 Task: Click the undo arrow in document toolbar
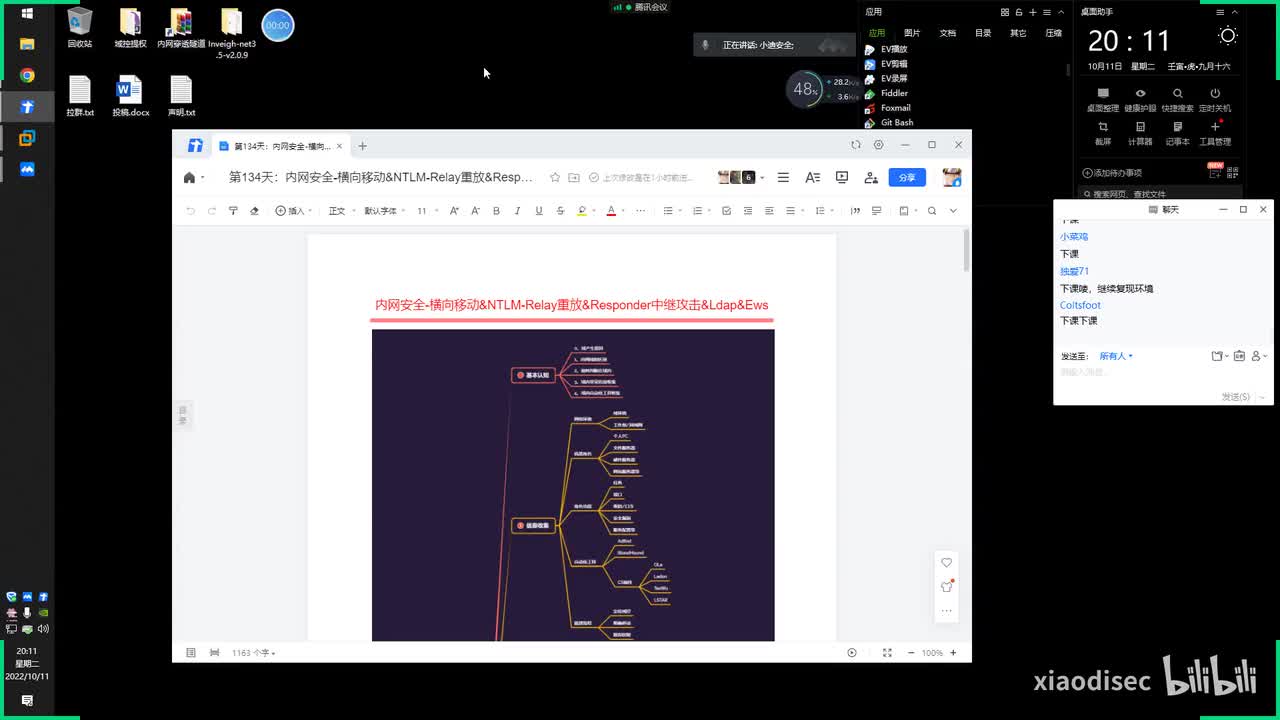(190, 211)
